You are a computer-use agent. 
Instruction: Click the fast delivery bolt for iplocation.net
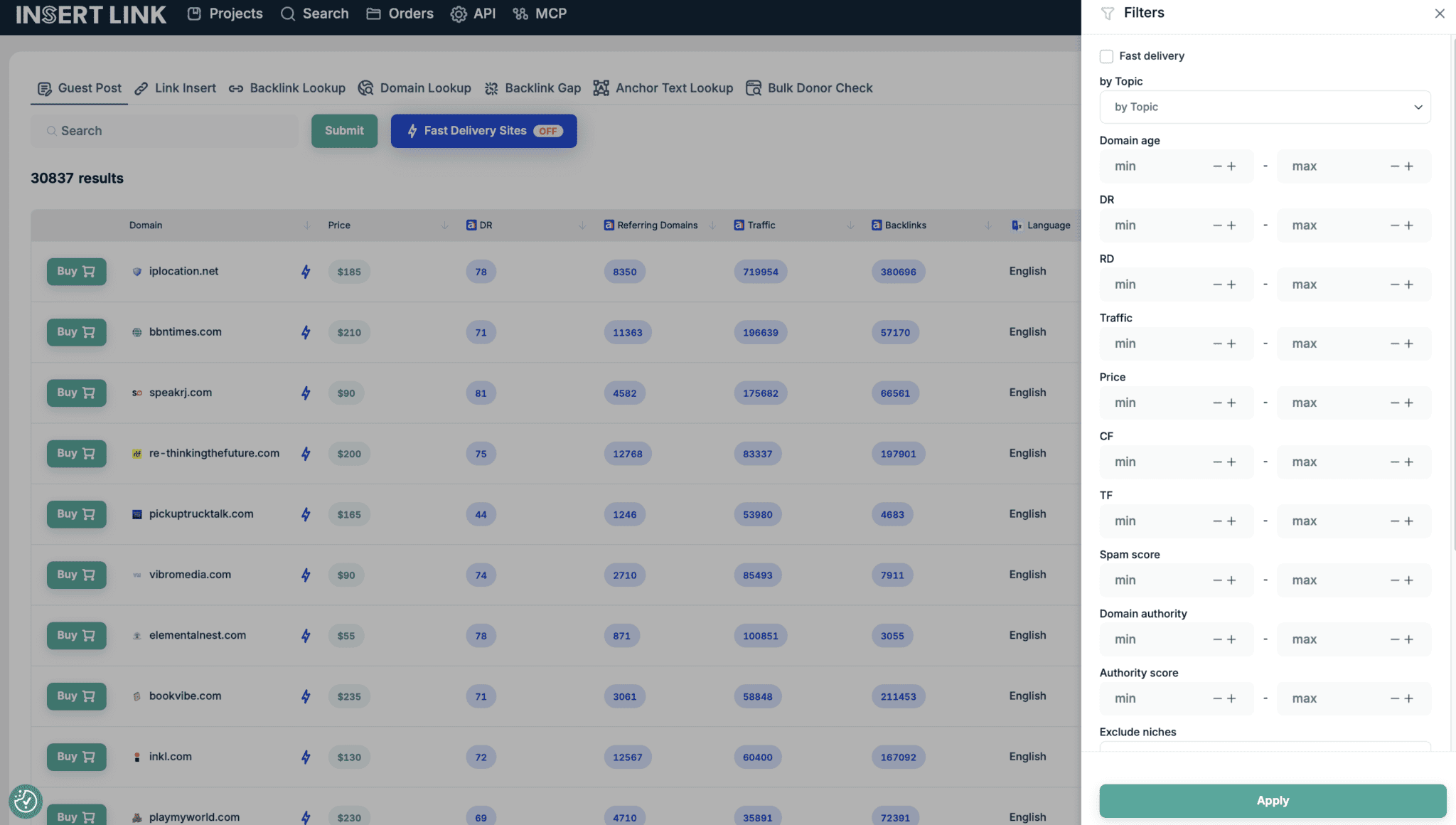point(306,272)
